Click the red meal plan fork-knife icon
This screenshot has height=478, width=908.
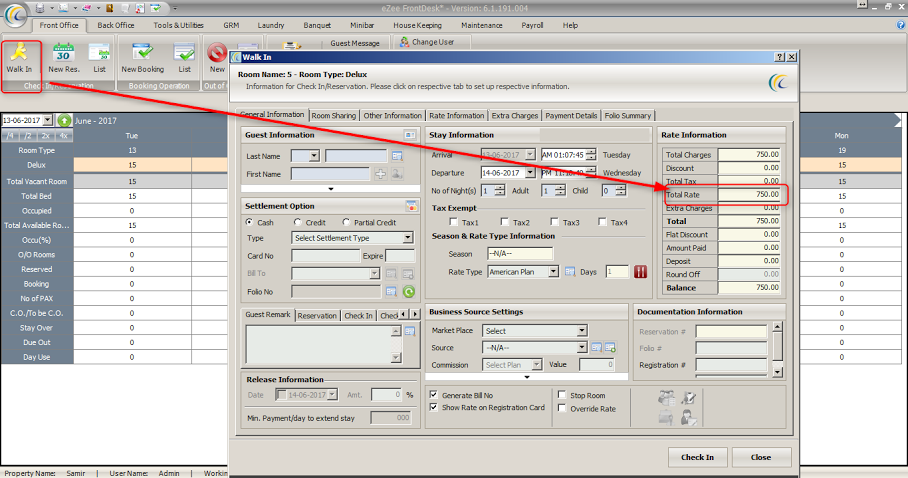pos(640,272)
